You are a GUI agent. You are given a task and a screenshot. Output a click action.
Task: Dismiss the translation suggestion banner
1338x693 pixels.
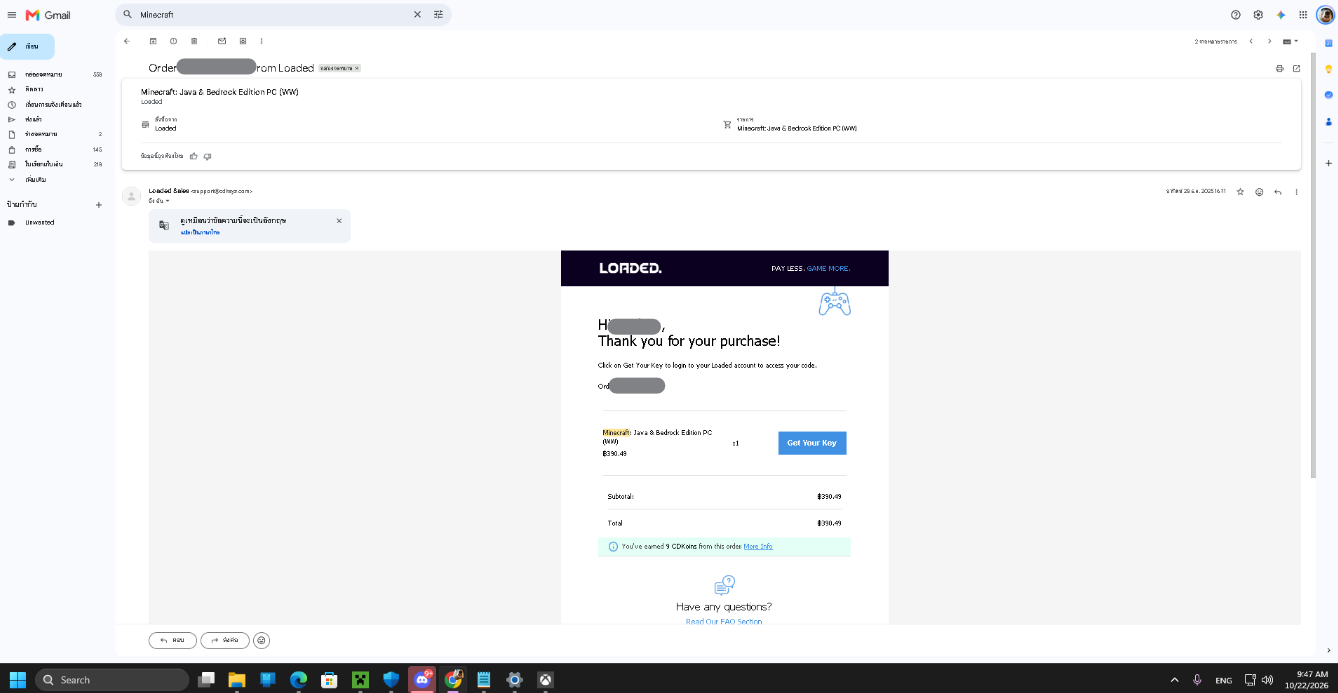pos(338,220)
